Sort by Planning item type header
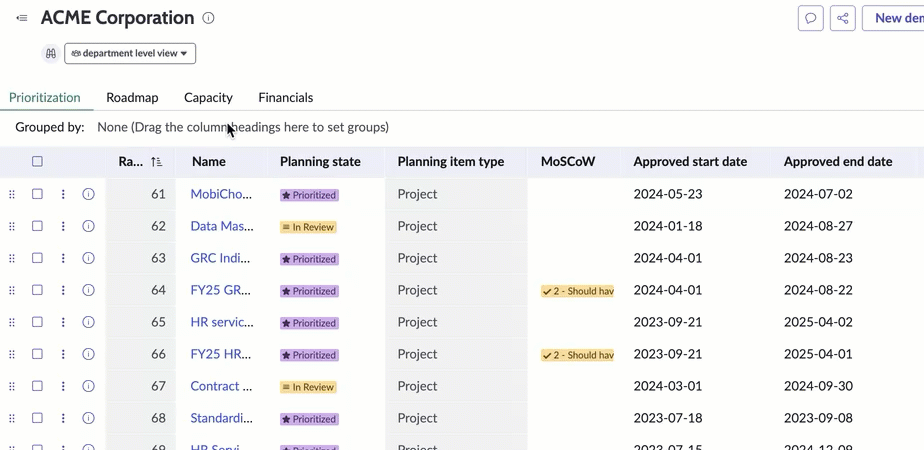 pyautogui.click(x=451, y=161)
